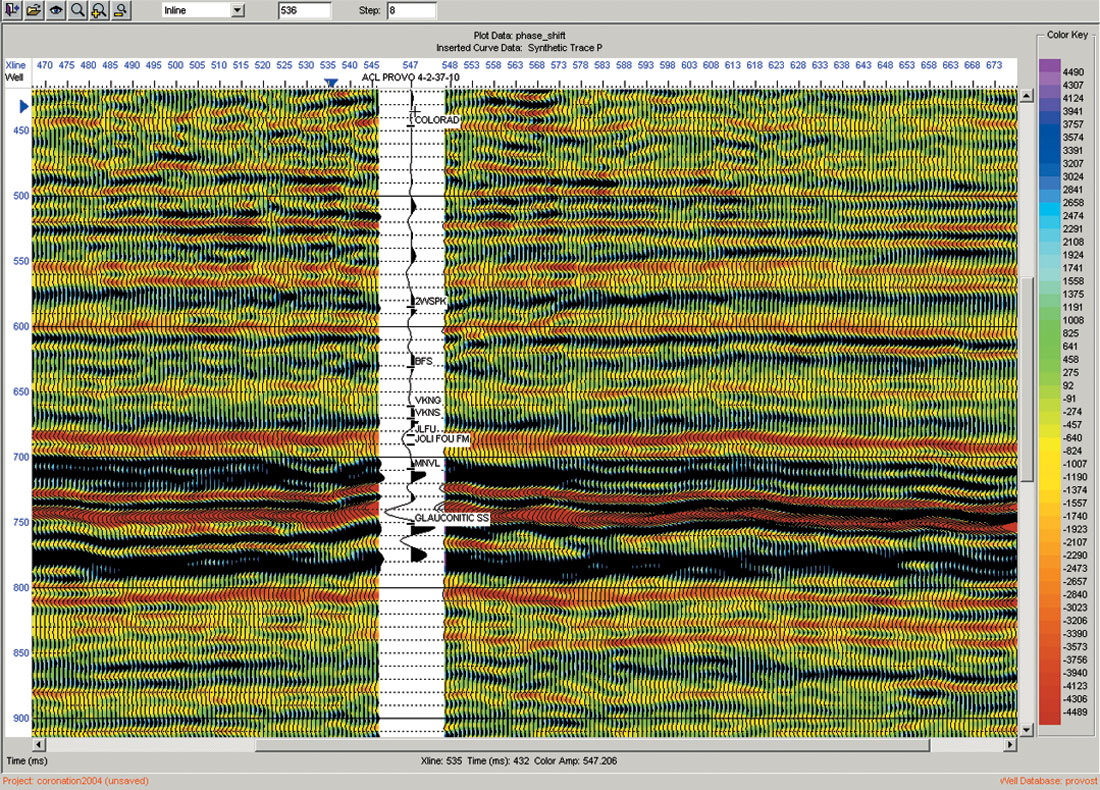Click the exit door icon in the toolbar
Screen dimensions: 1100x790
coord(12,10)
